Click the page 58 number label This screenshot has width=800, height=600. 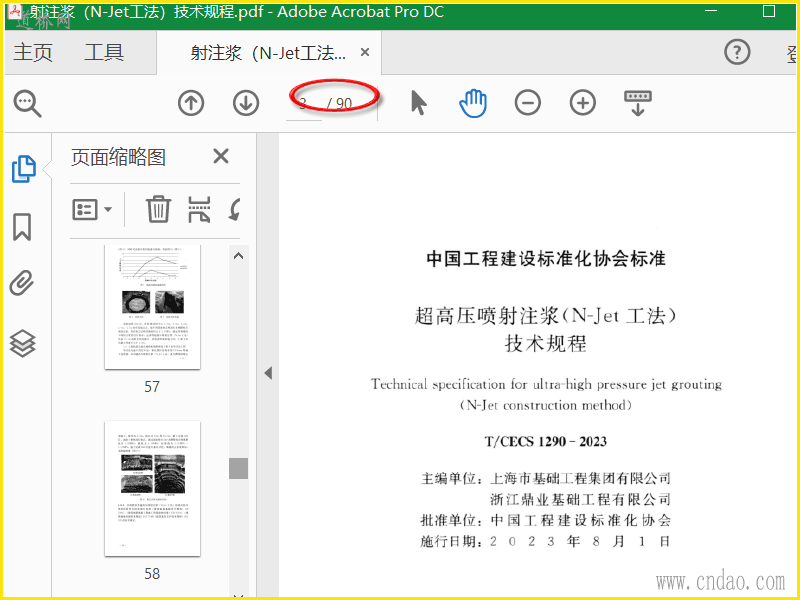coord(152,573)
